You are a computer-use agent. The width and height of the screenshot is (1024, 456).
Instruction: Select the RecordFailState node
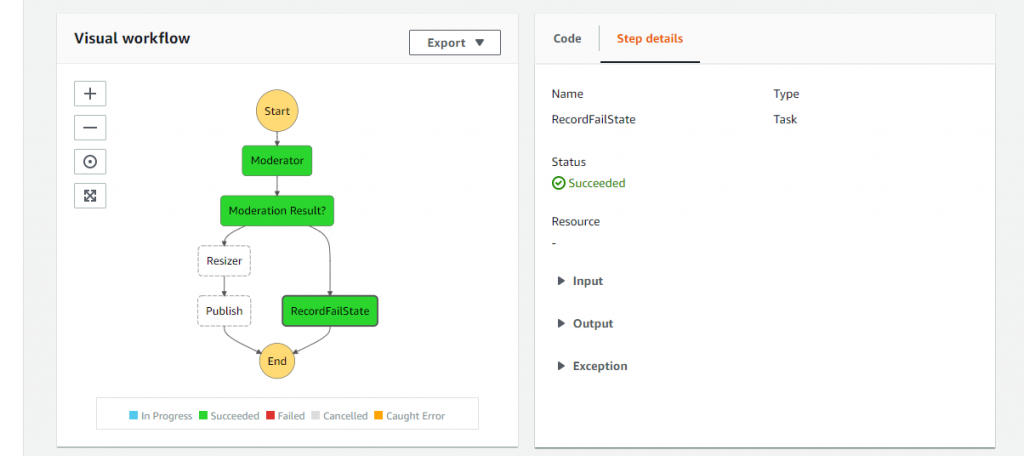(x=330, y=311)
